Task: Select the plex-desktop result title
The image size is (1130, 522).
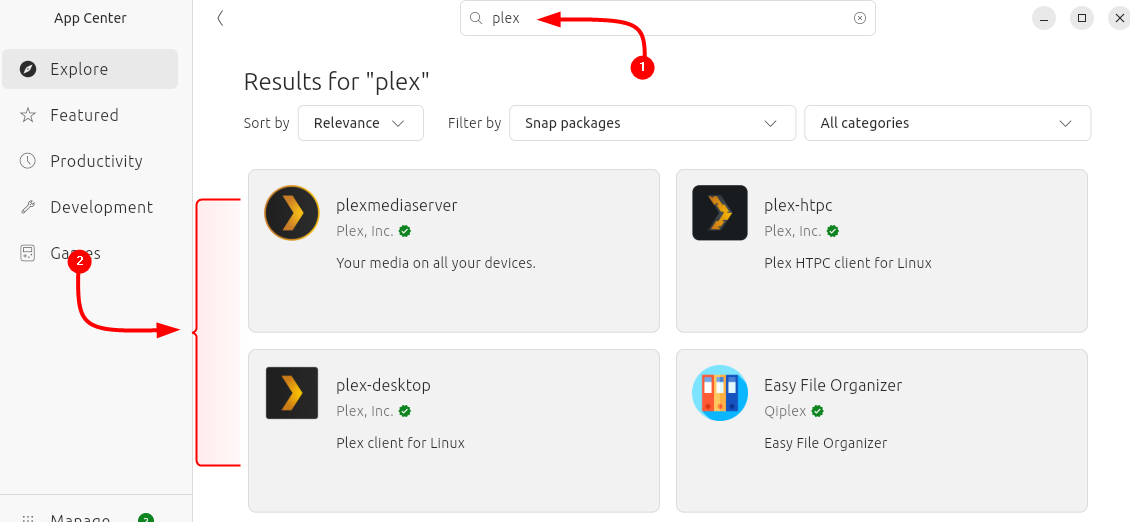Action: (383, 385)
